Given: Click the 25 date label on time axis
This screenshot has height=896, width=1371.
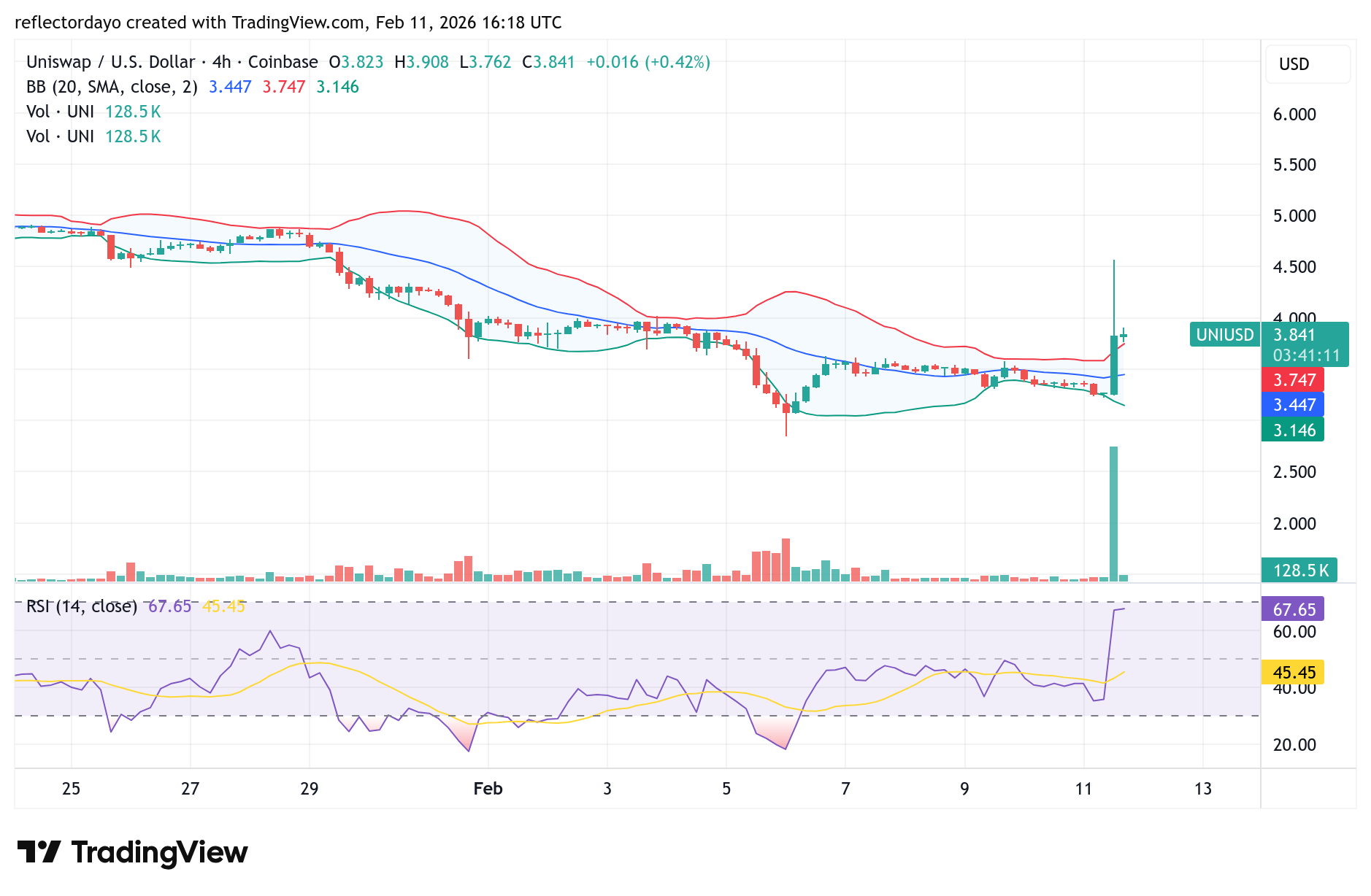Looking at the screenshot, I should 71,788.
